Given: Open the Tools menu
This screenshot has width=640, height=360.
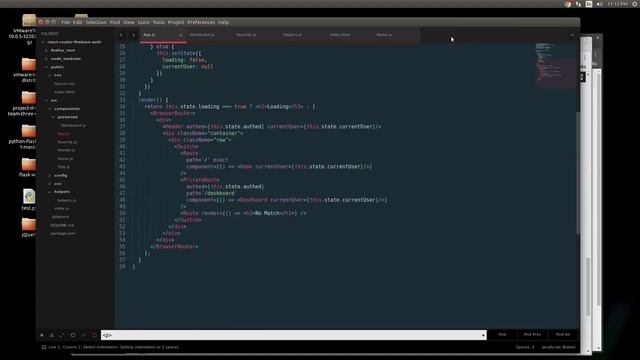Looking at the screenshot, I should [158, 22].
